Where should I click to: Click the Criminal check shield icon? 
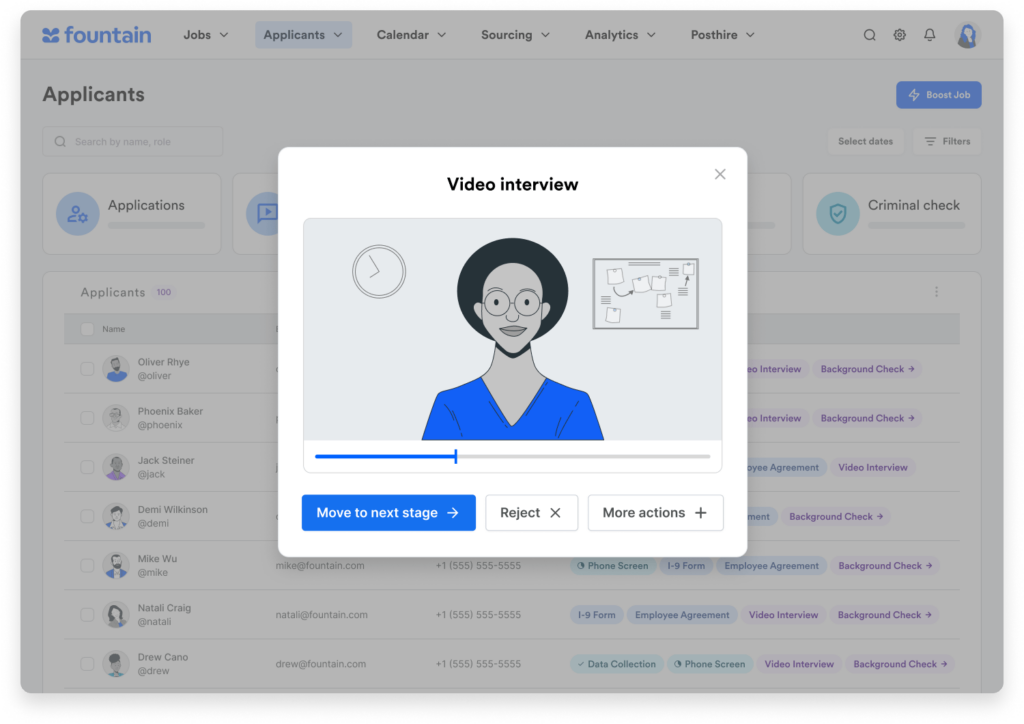[x=838, y=213]
